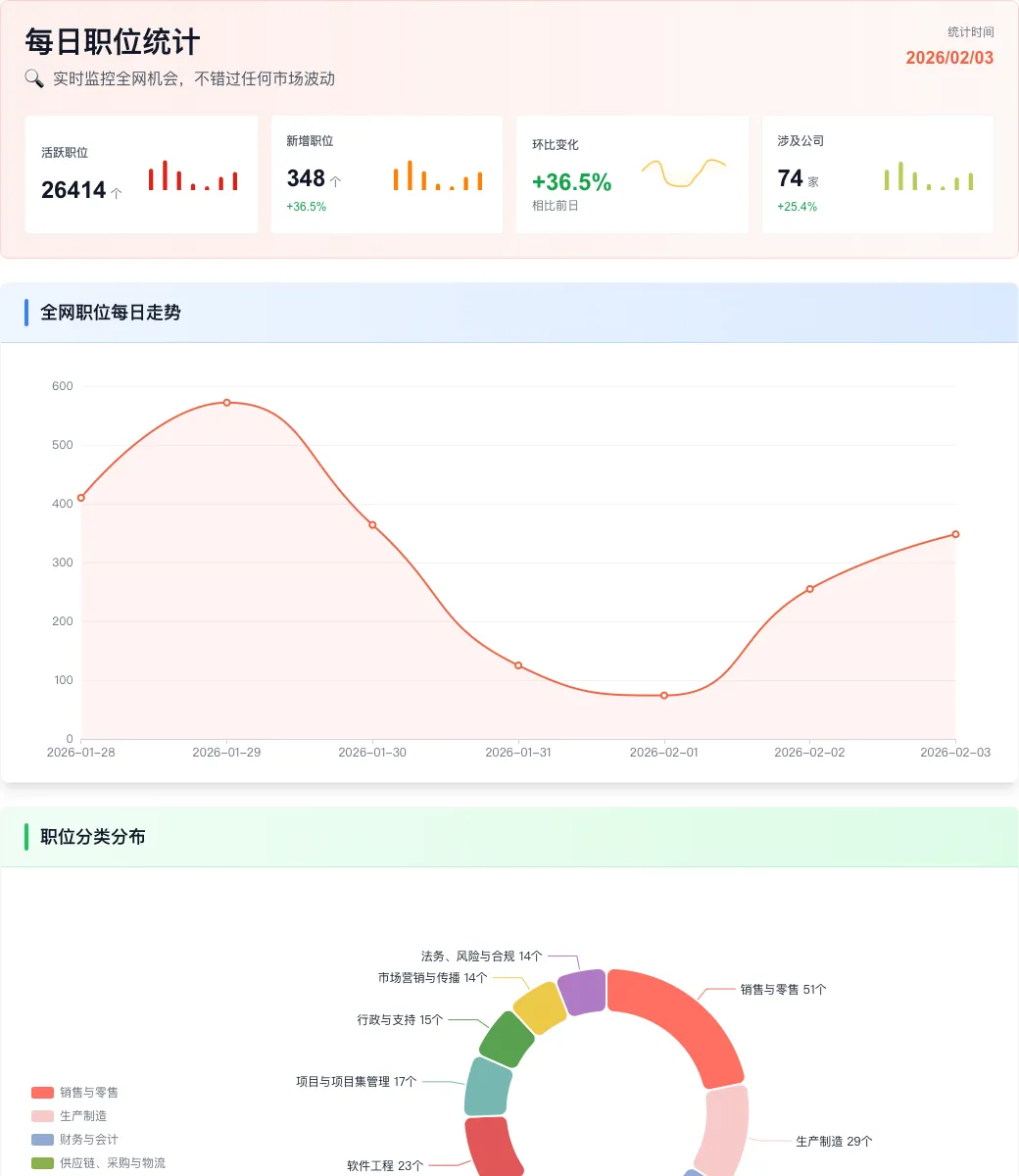Click the peak data point at 2026-01-29

(226, 403)
